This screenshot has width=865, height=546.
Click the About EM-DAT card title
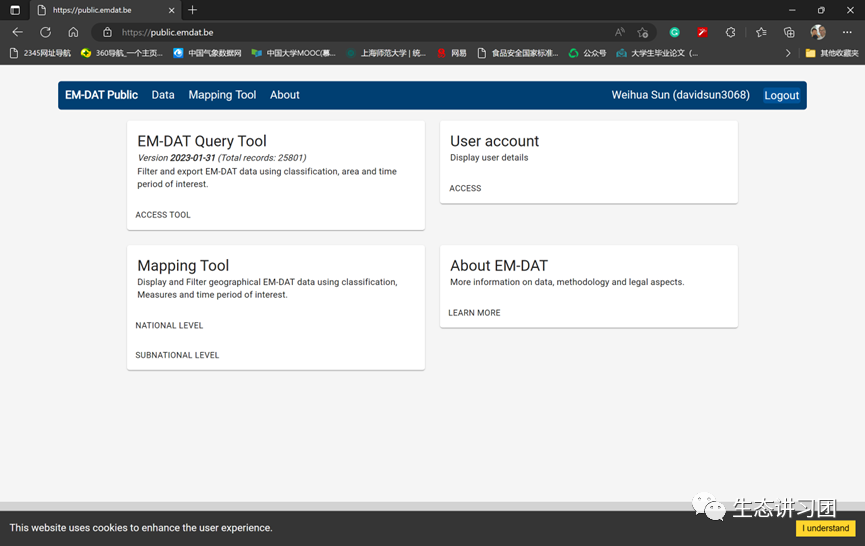click(x=499, y=266)
